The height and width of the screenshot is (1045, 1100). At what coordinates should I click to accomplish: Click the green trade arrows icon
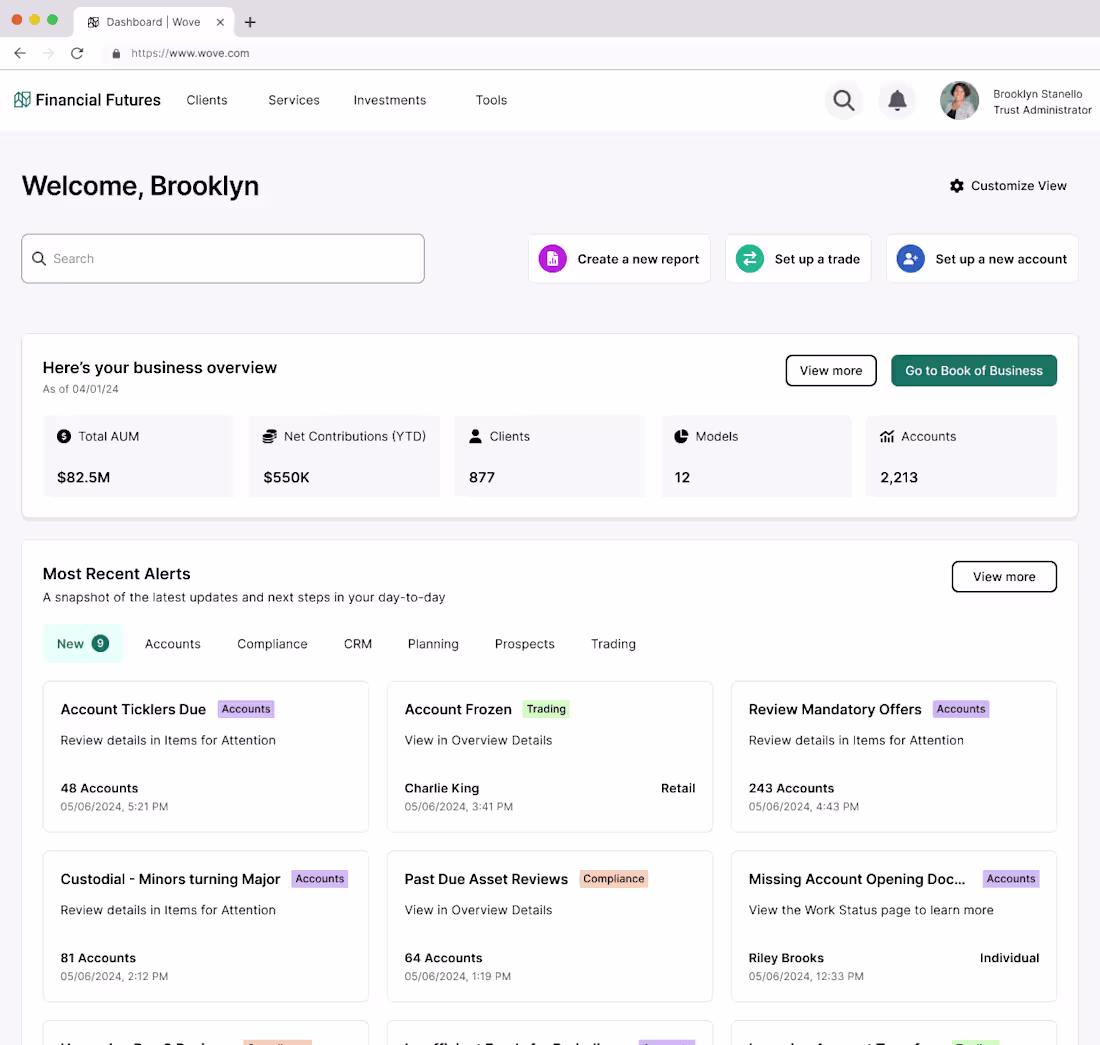tap(749, 259)
